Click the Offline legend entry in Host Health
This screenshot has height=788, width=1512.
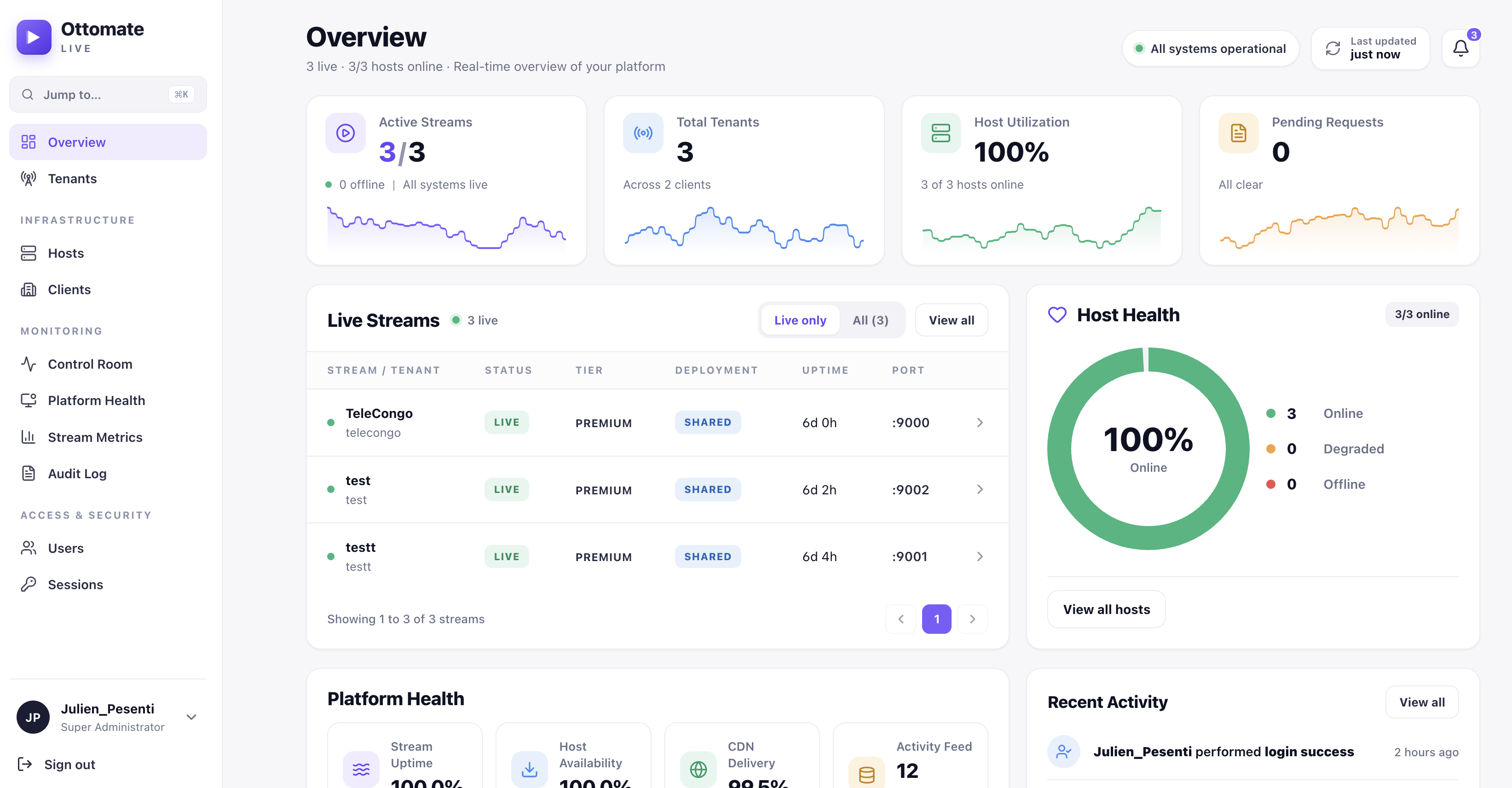tap(1316, 484)
